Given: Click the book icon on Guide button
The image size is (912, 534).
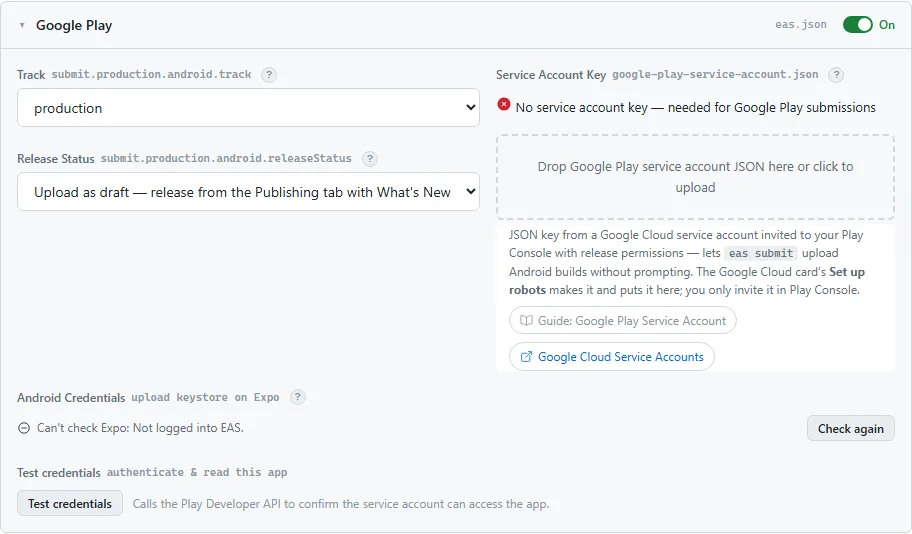Looking at the screenshot, I should pyautogui.click(x=526, y=321).
